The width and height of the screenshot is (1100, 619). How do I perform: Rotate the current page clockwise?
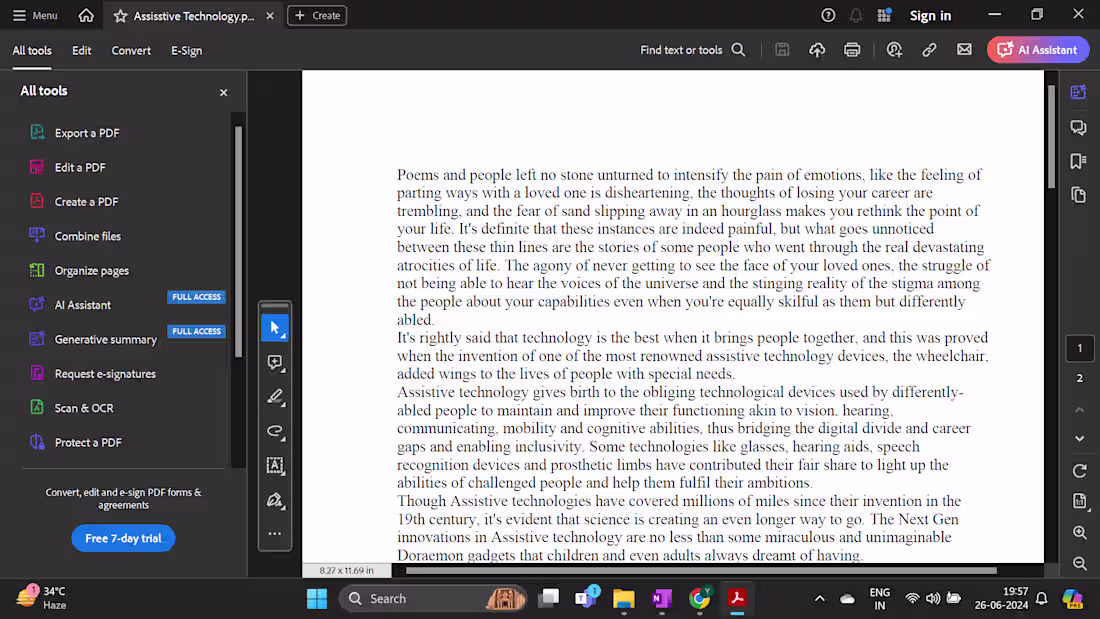click(1080, 470)
